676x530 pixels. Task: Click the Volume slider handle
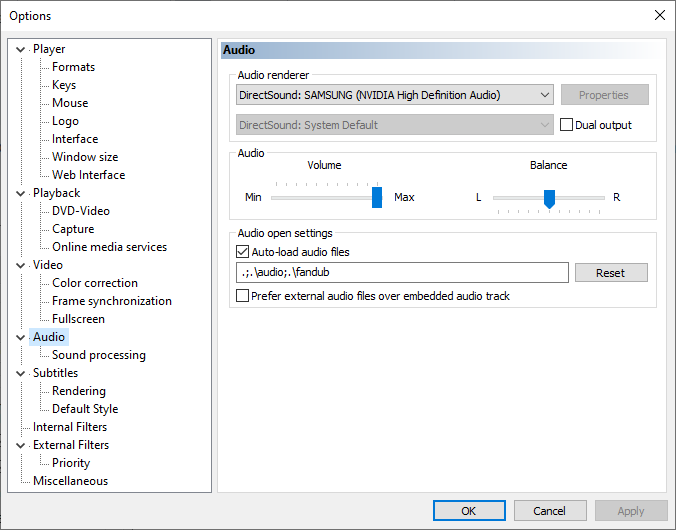click(x=377, y=197)
